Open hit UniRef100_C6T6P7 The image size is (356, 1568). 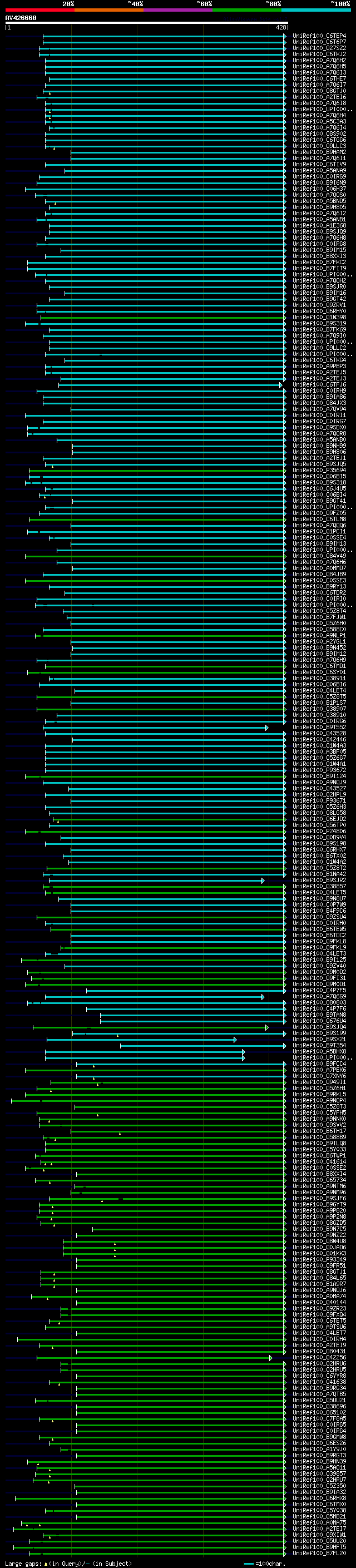point(319,42)
